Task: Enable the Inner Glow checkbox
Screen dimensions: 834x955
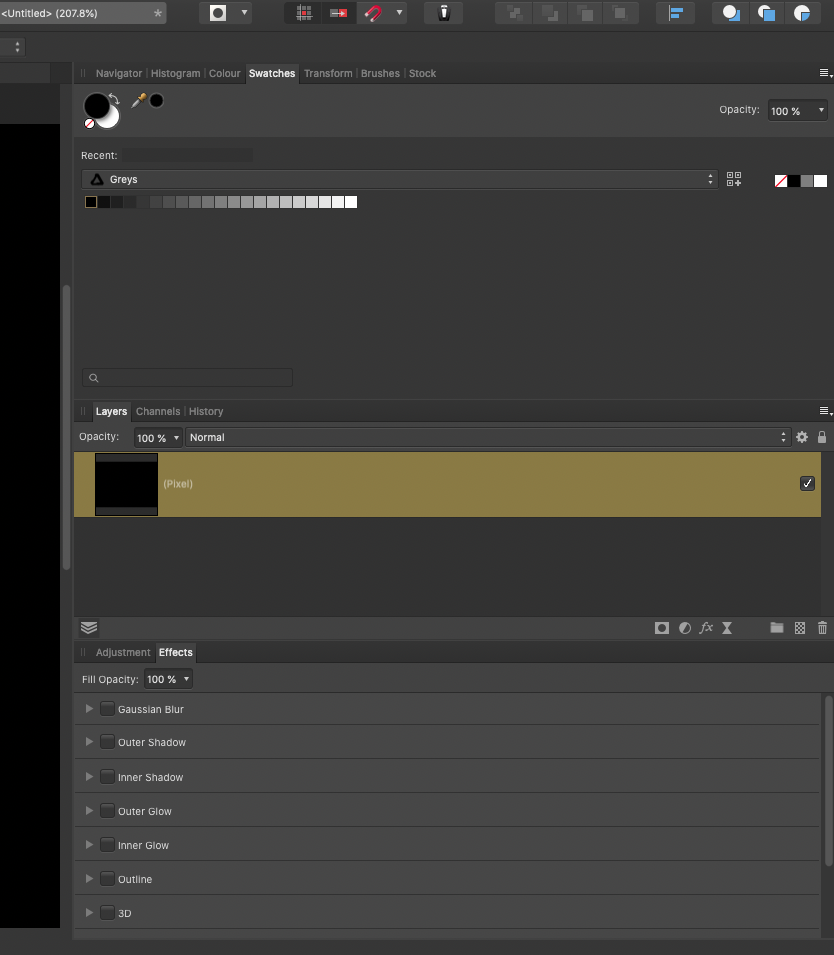Action: (107, 845)
